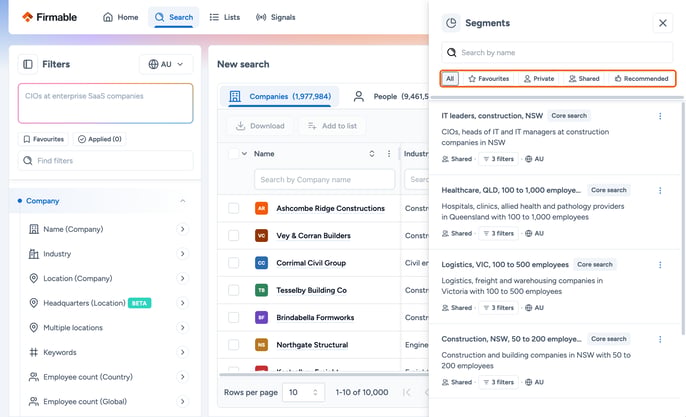The height and width of the screenshot is (417, 686).
Task: Open the AU country dropdown
Action: (166, 64)
